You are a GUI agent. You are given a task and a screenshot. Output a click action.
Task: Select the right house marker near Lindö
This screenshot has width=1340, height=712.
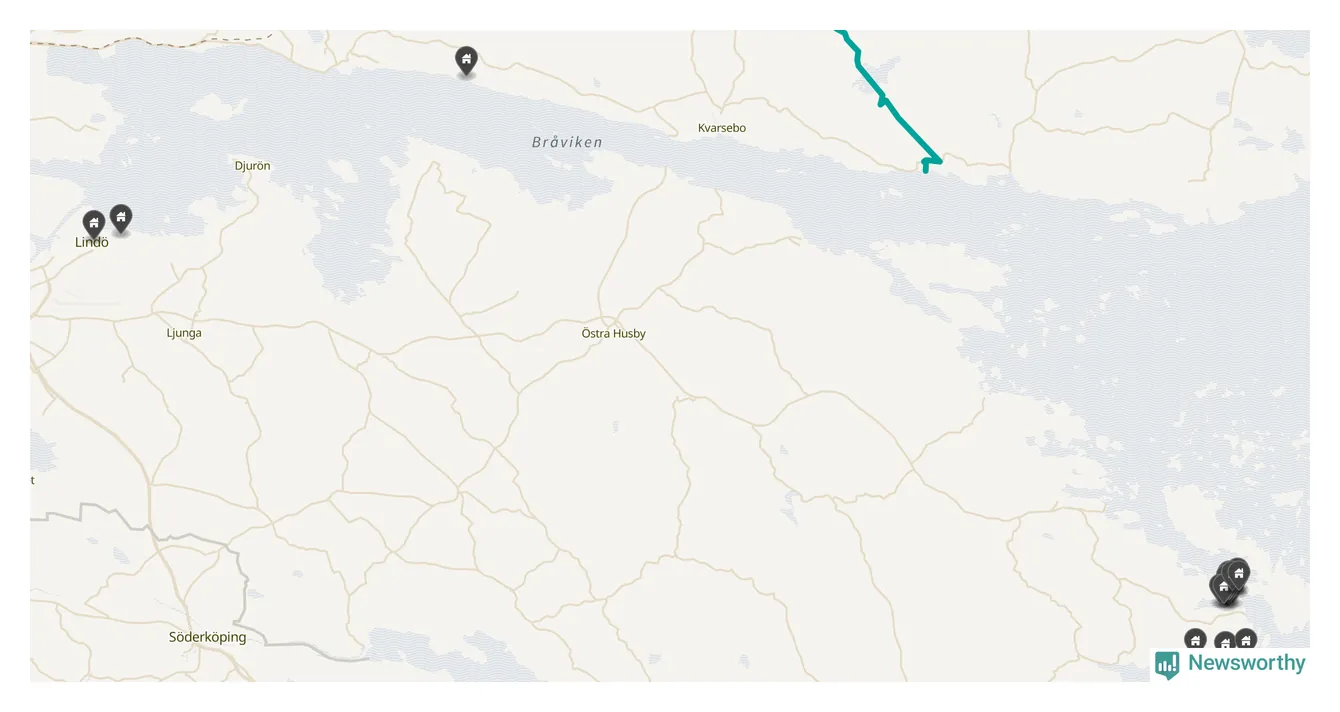pos(121,218)
